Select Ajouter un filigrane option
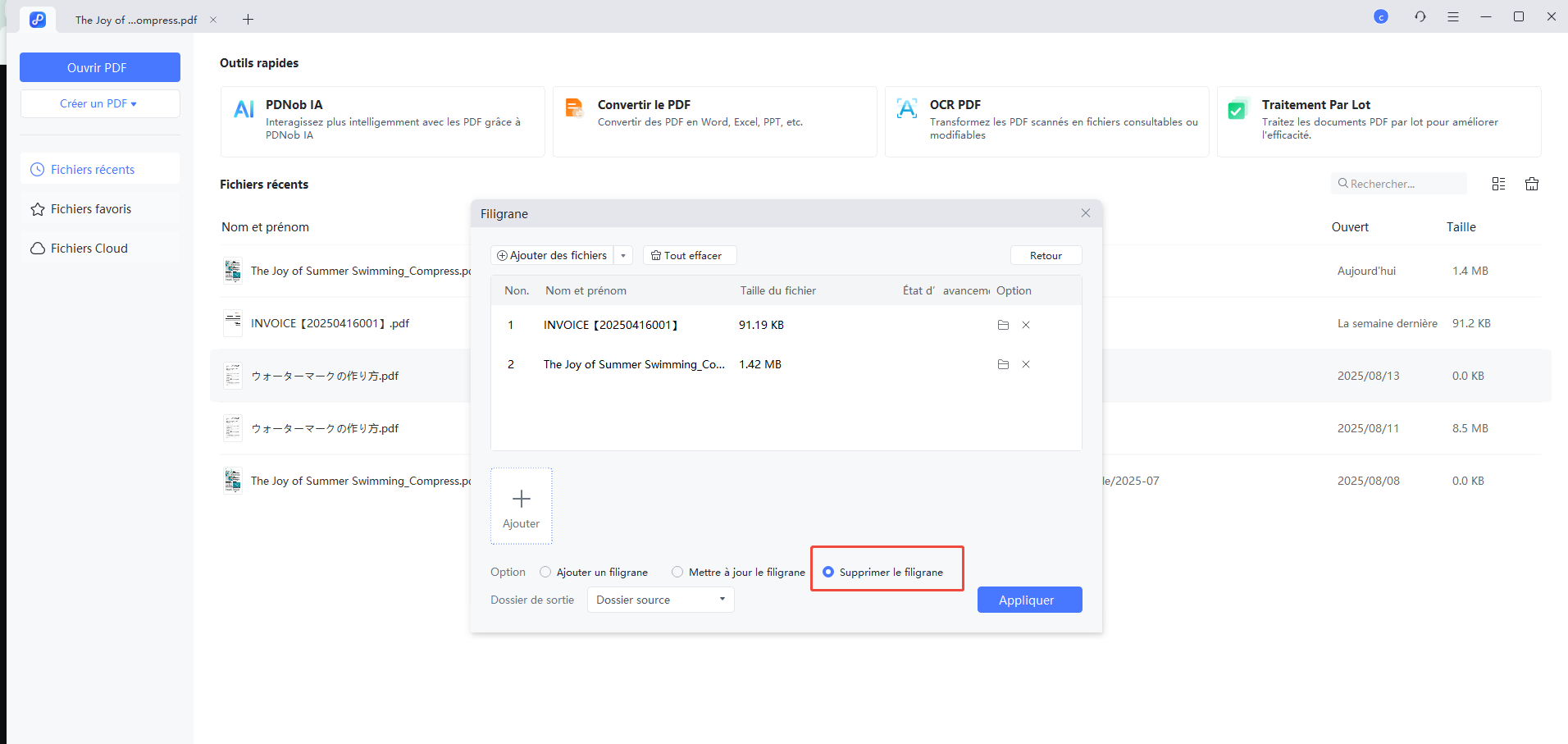 [x=545, y=572]
